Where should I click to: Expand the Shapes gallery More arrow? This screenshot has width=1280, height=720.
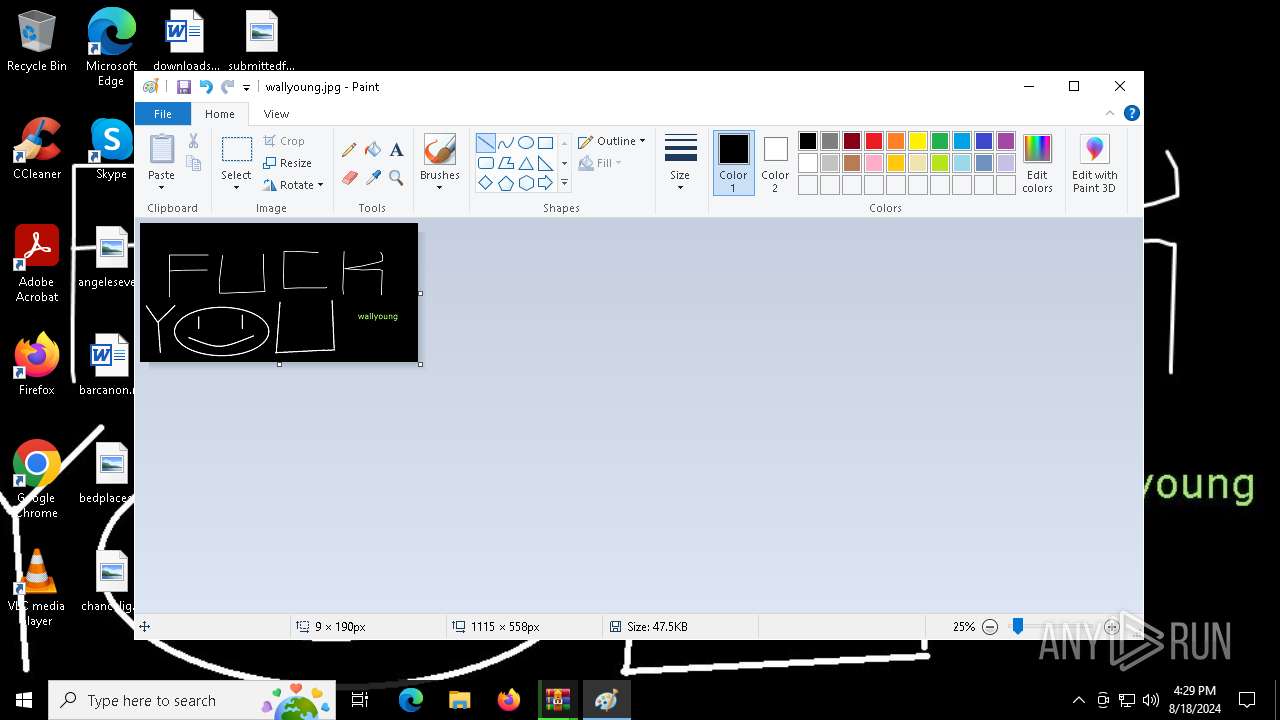pyautogui.click(x=564, y=183)
